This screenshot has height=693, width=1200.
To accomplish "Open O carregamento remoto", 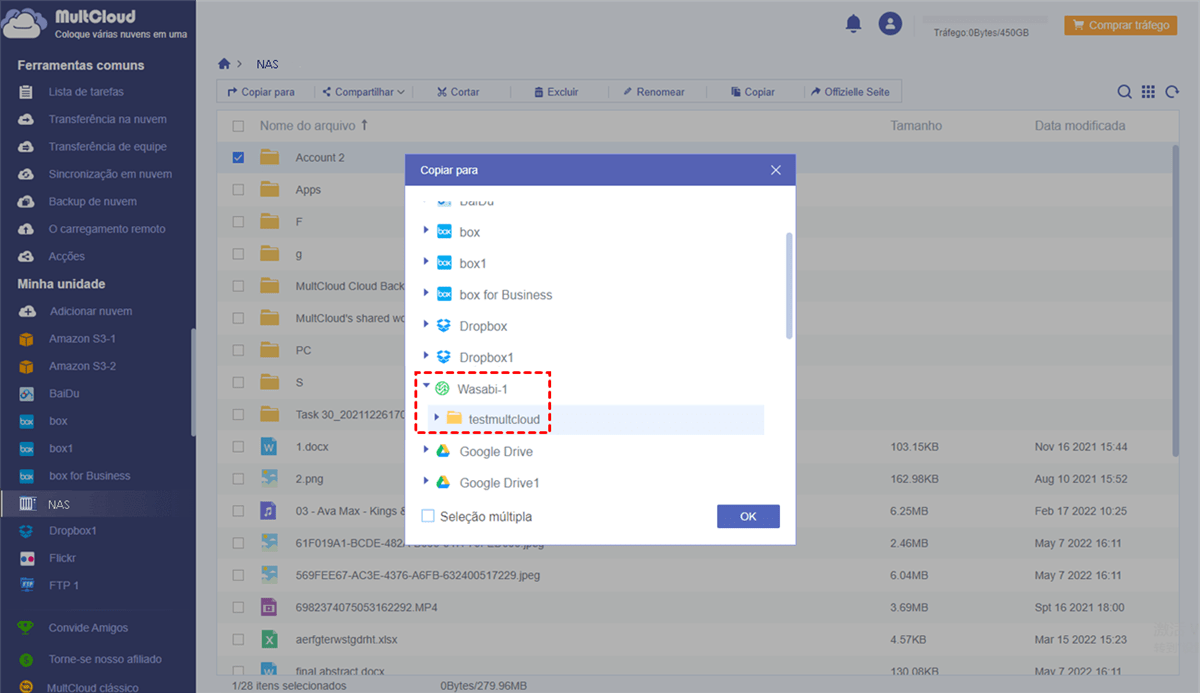I will click(107, 229).
